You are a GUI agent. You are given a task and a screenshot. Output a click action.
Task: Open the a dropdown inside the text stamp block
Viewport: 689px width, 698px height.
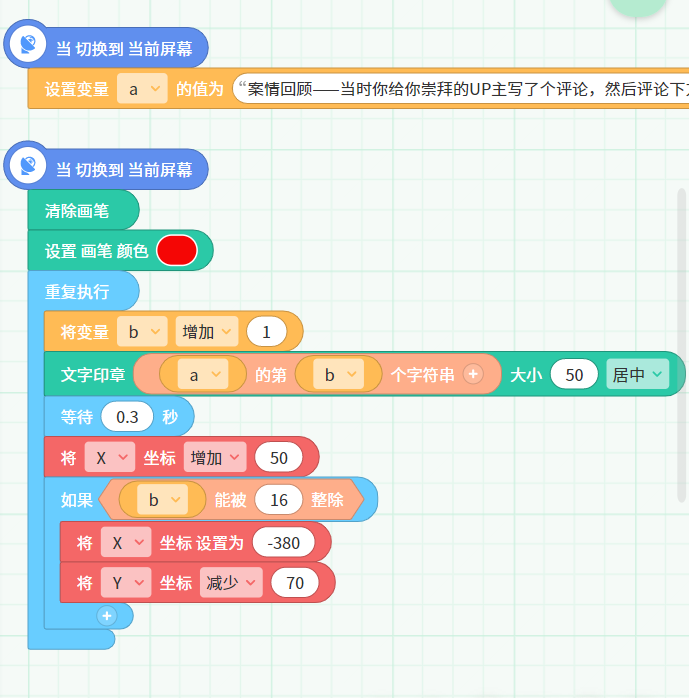(x=203, y=375)
